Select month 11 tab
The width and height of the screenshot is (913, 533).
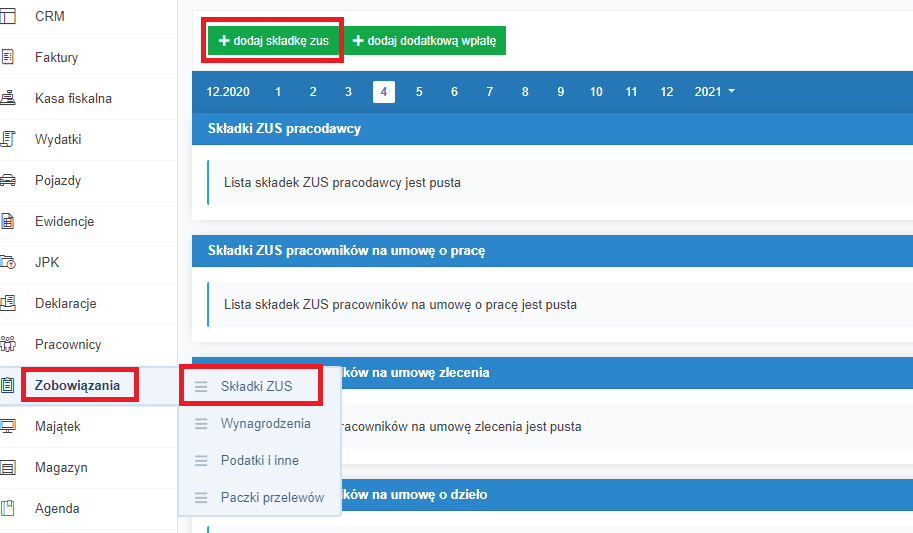coord(631,92)
